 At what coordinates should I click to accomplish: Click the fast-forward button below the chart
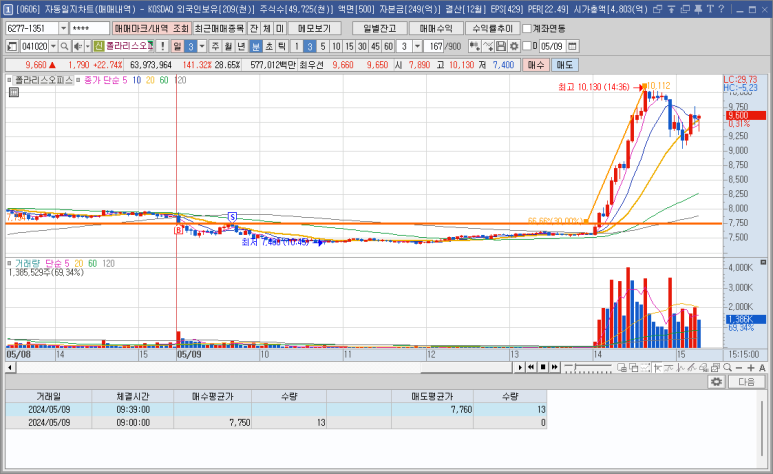(x=555, y=367)
